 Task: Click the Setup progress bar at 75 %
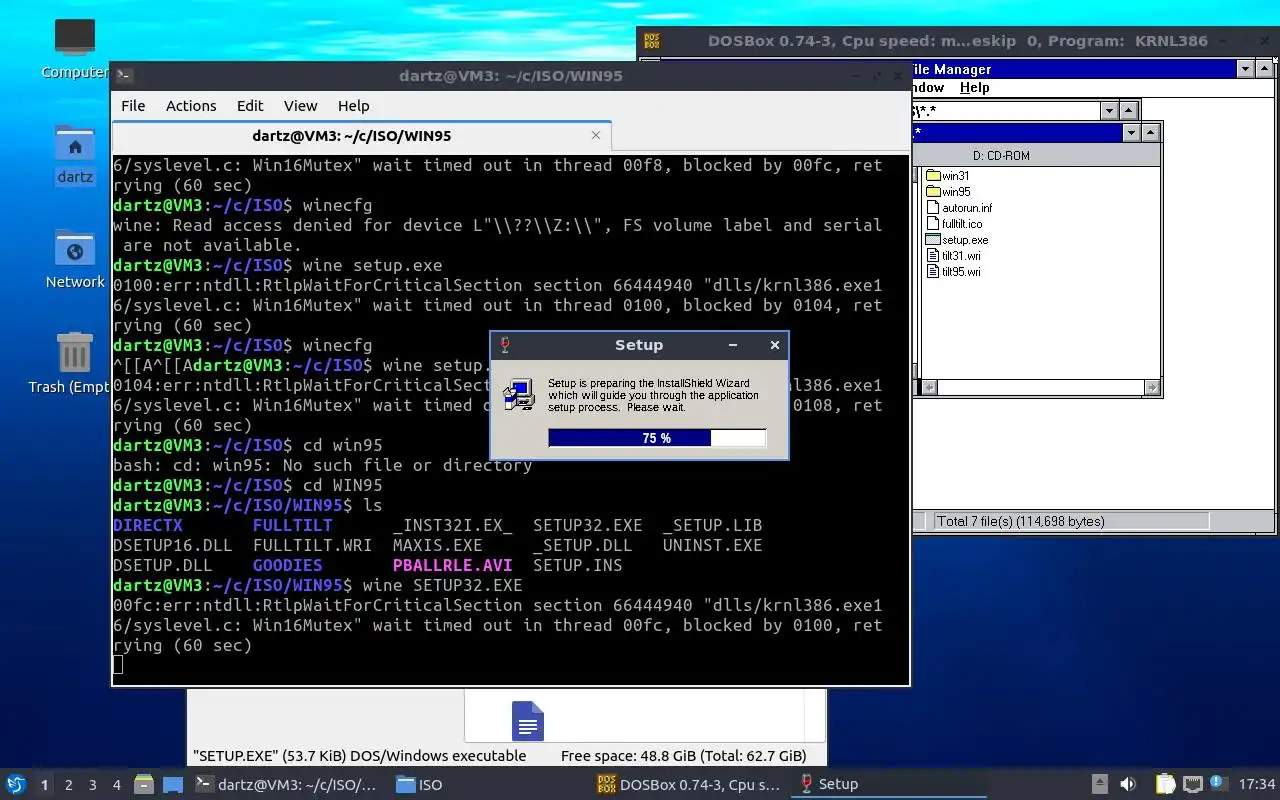coord(657,438)
